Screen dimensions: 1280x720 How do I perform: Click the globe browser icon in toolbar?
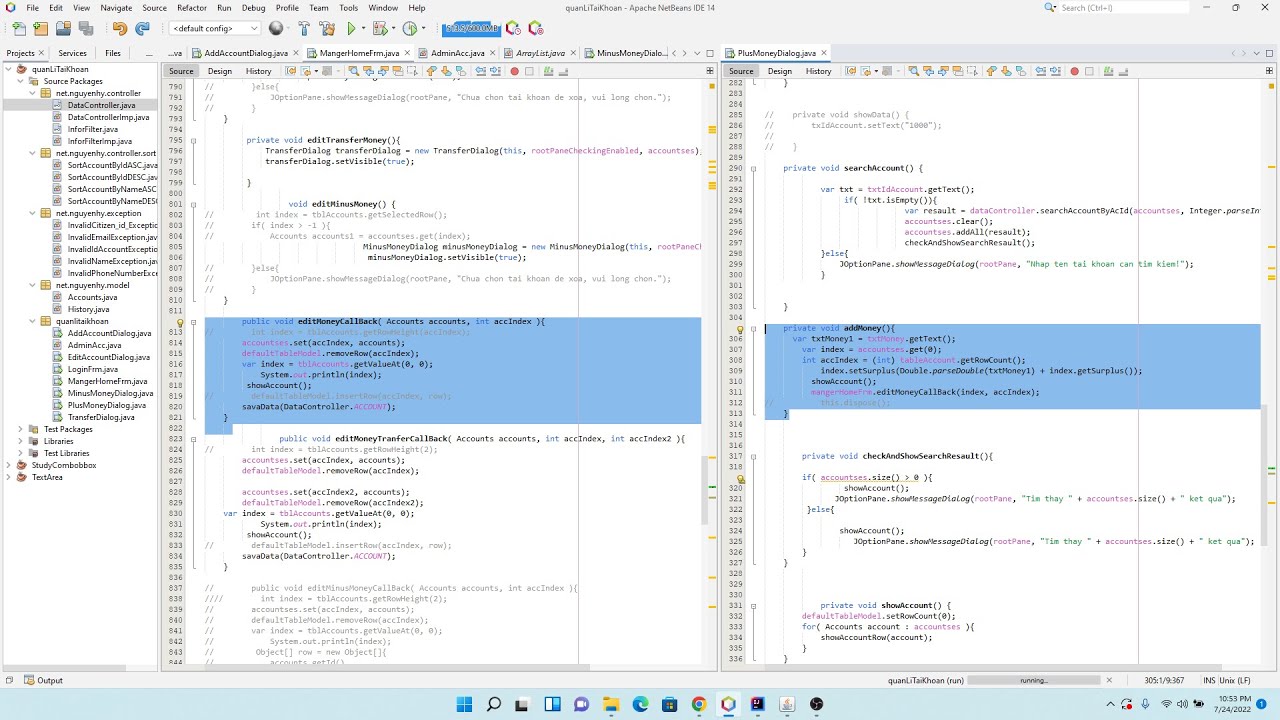pyautogui.click(x=276, y=29)
